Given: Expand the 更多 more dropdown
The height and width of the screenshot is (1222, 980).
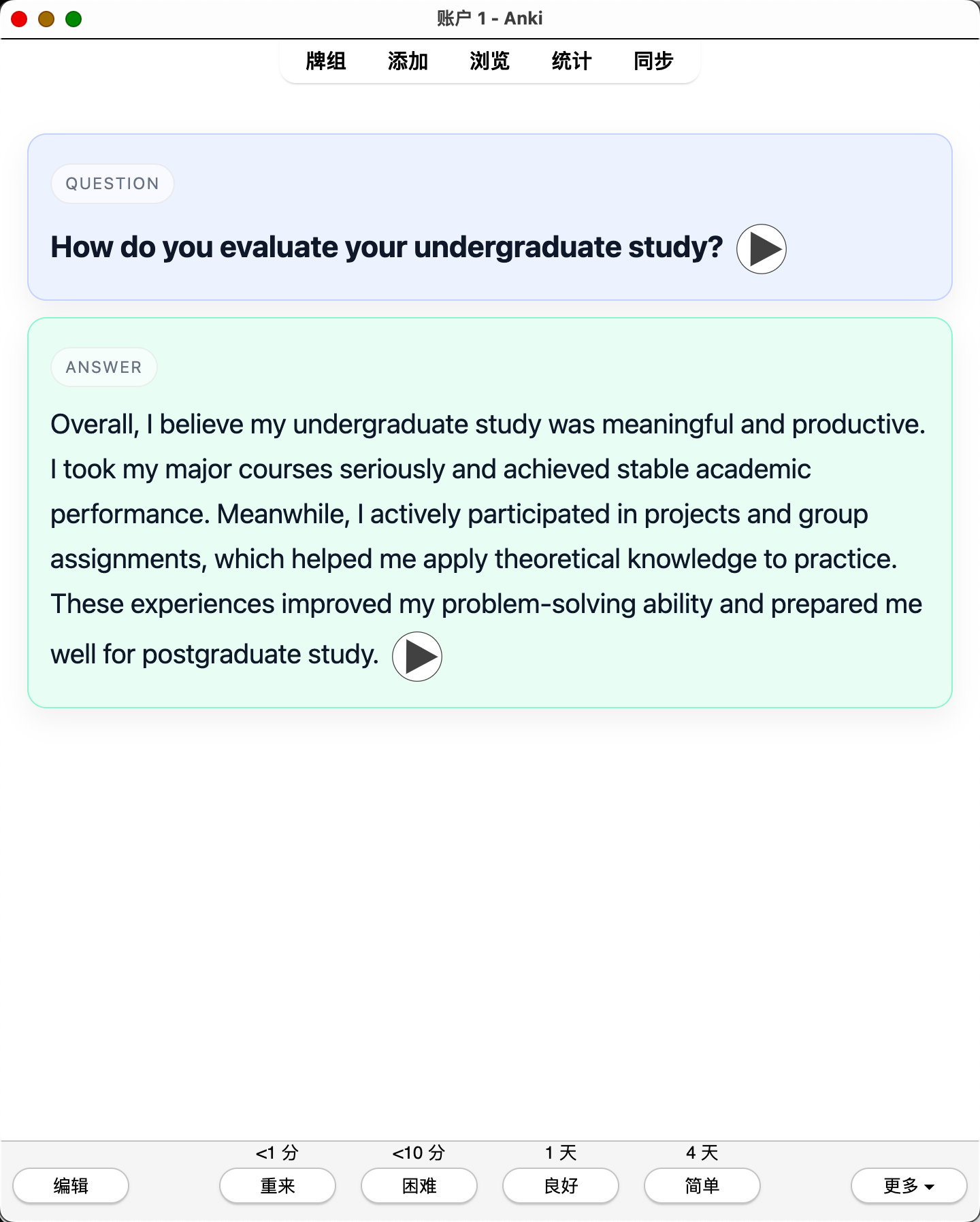Looking at the screenshot, I should pyautogui.click(x=909, y=1186).
